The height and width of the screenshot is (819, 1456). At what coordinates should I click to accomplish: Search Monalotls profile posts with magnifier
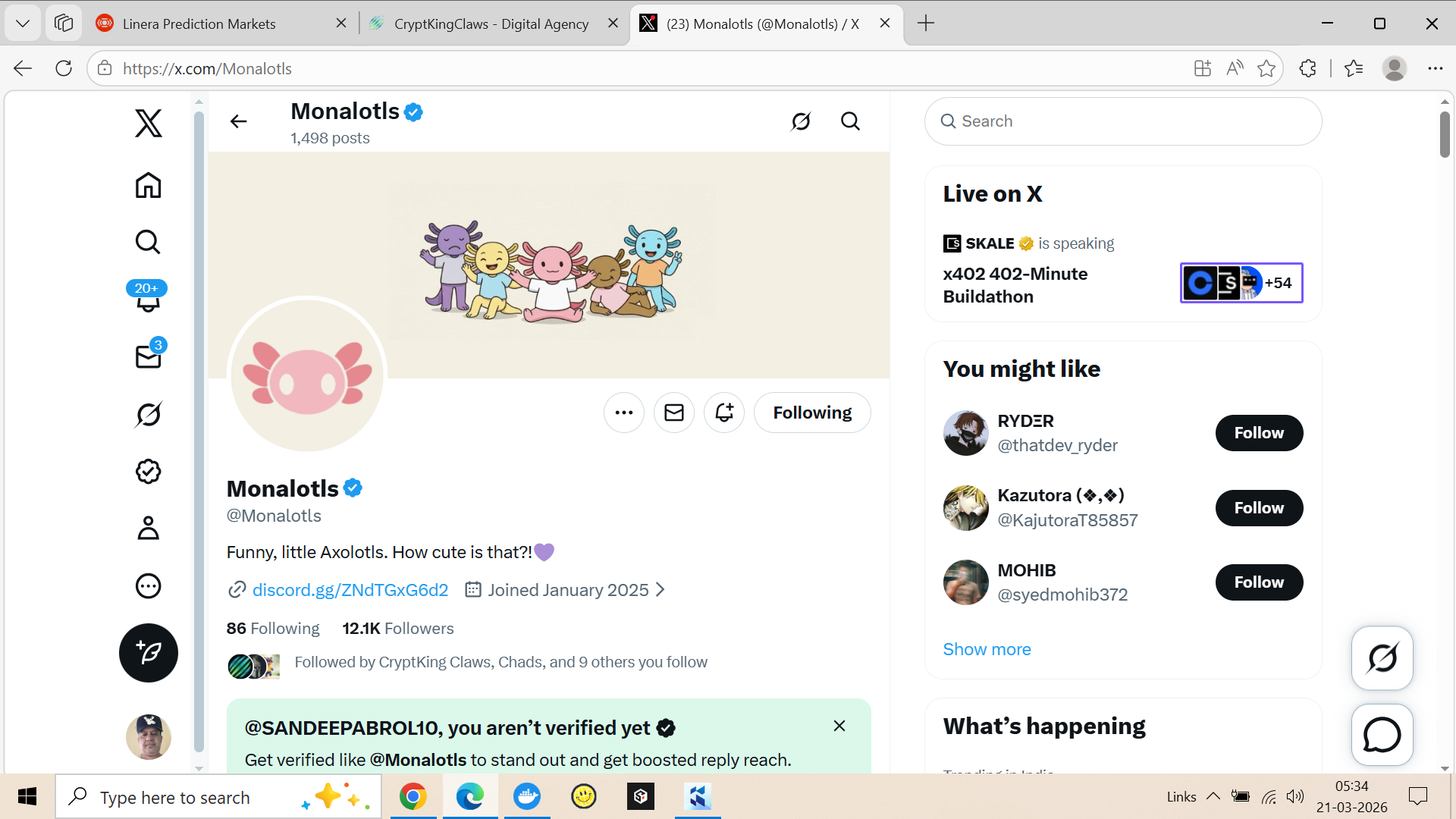click(x=850, y=121)
